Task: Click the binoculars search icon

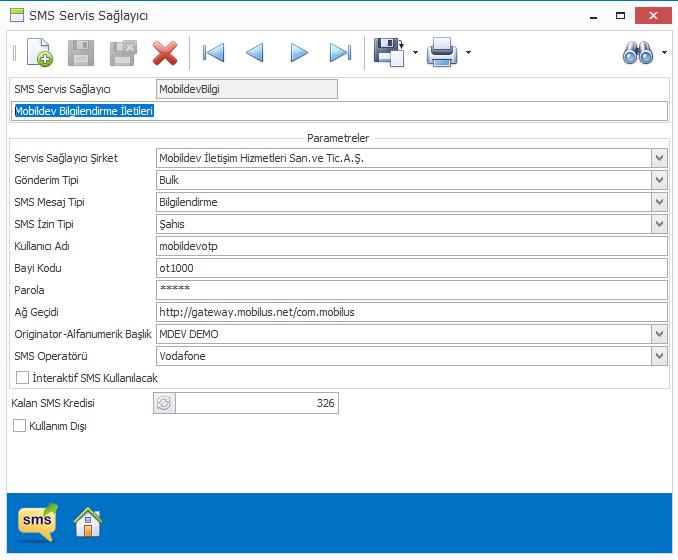Action: (638, 53)
